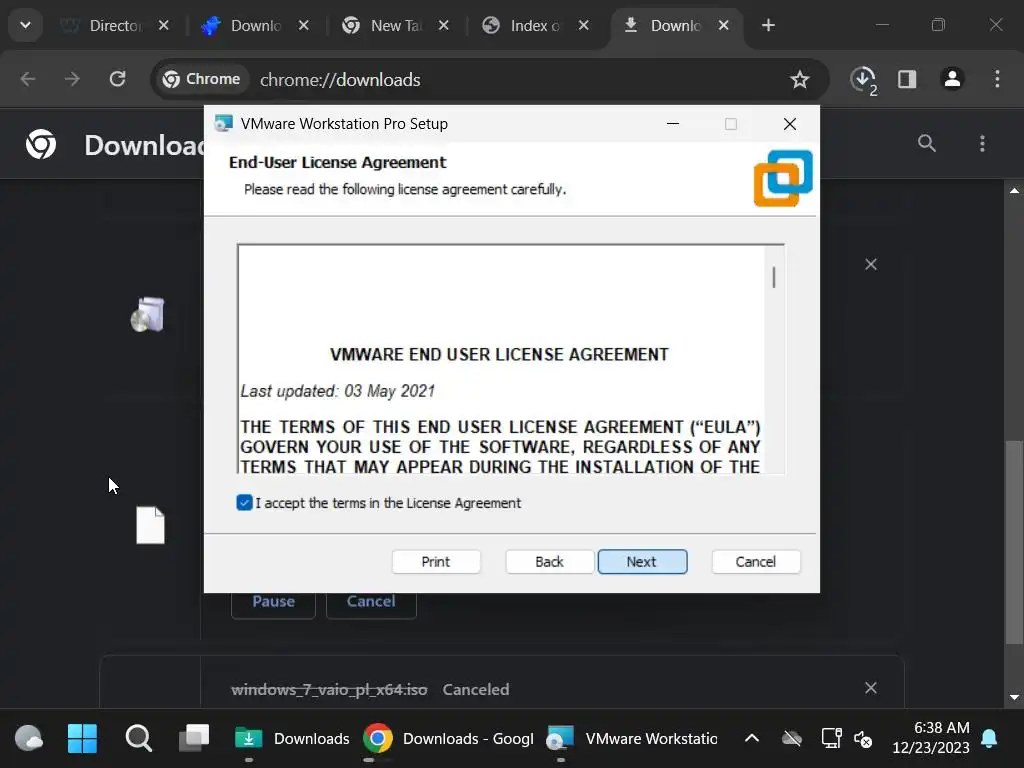The width and height of the screenshot is (1024, 768).
Task: Go forward in browser history
Action: click(x=72, y=79)
